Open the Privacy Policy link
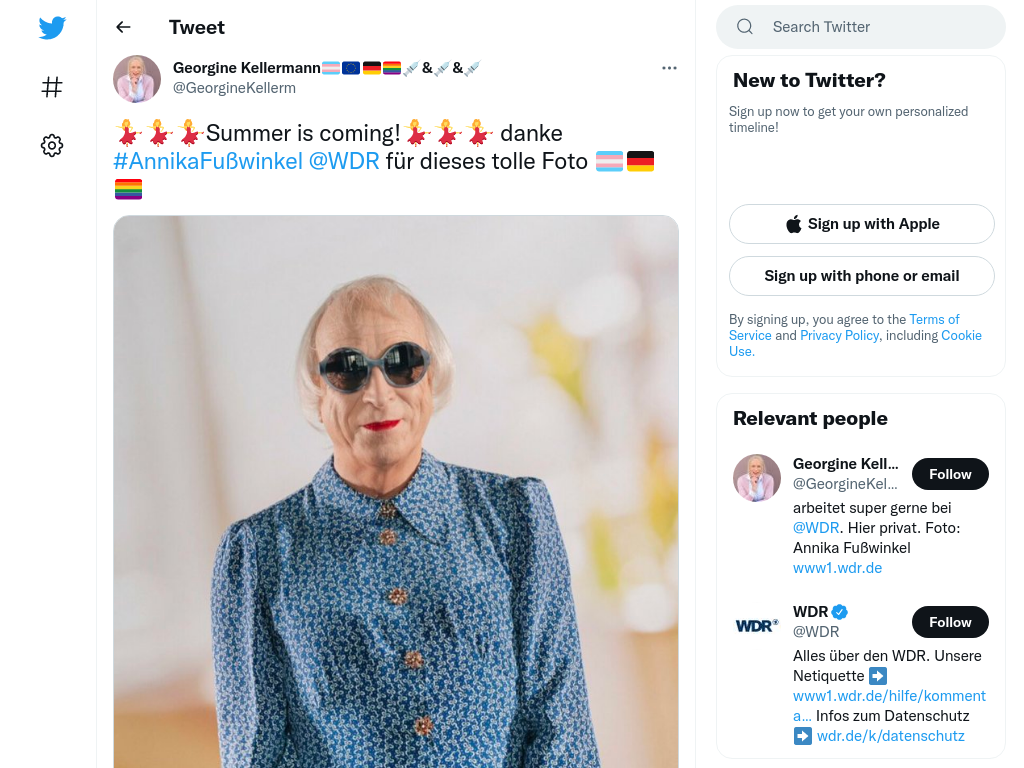The height and width of the screenshot is (768, 1024). [x=839, y=336]
